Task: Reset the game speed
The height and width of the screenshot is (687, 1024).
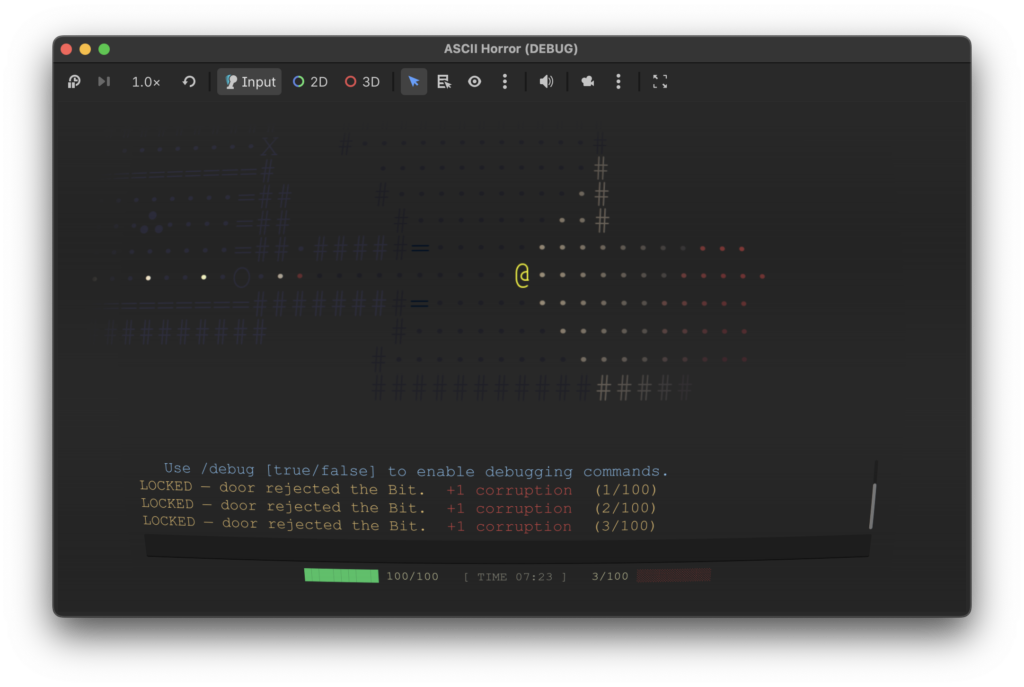Action: [189, 82]
